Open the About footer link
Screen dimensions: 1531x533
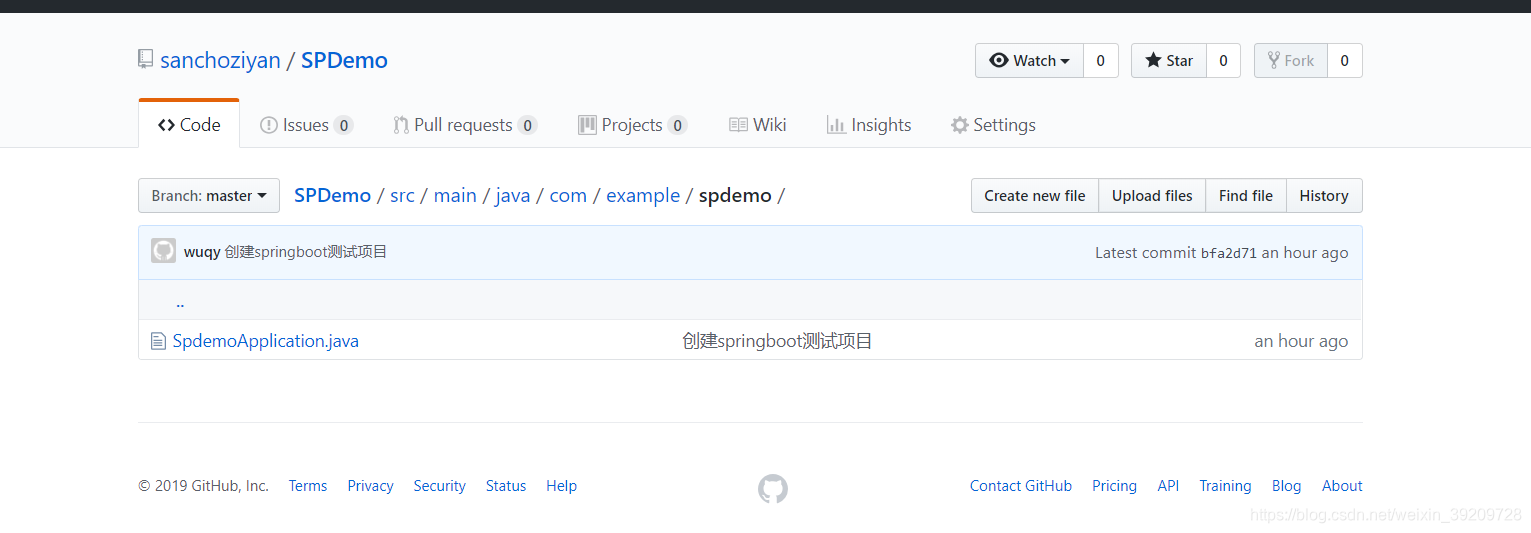click(x=1342, y=486)
